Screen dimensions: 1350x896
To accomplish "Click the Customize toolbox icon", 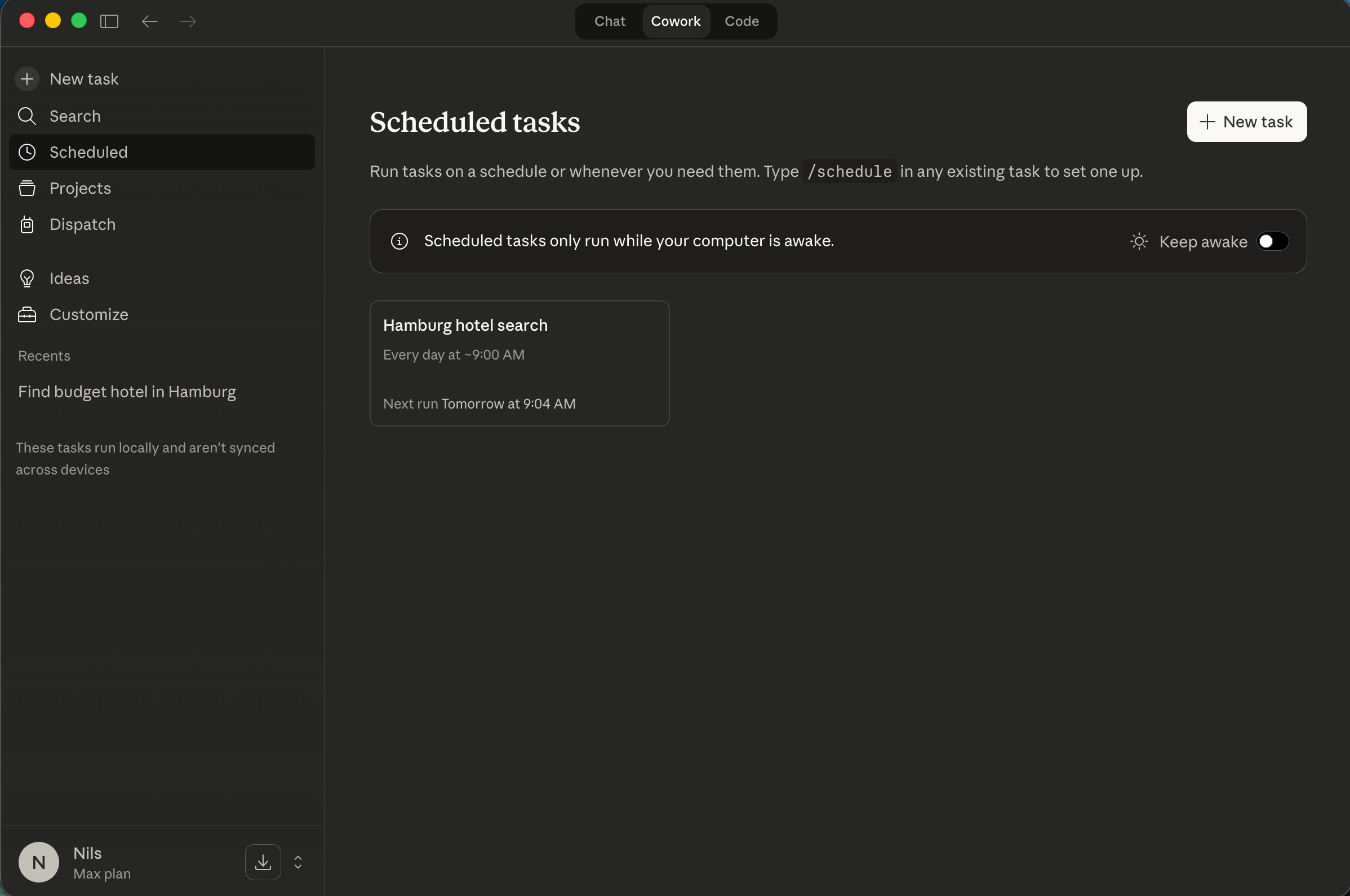I will (x=27, y=314).
